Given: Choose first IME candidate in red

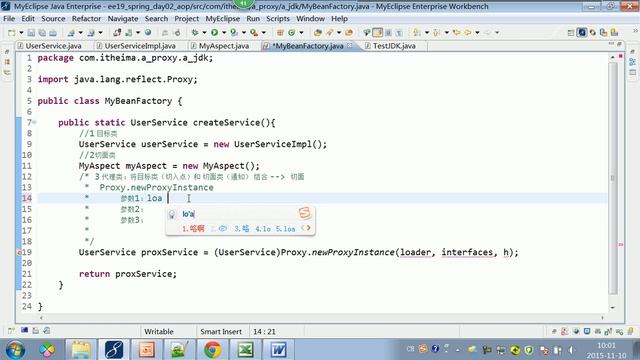Looking at the screenshot, I should pyautogui.click(x=193, y=229).
